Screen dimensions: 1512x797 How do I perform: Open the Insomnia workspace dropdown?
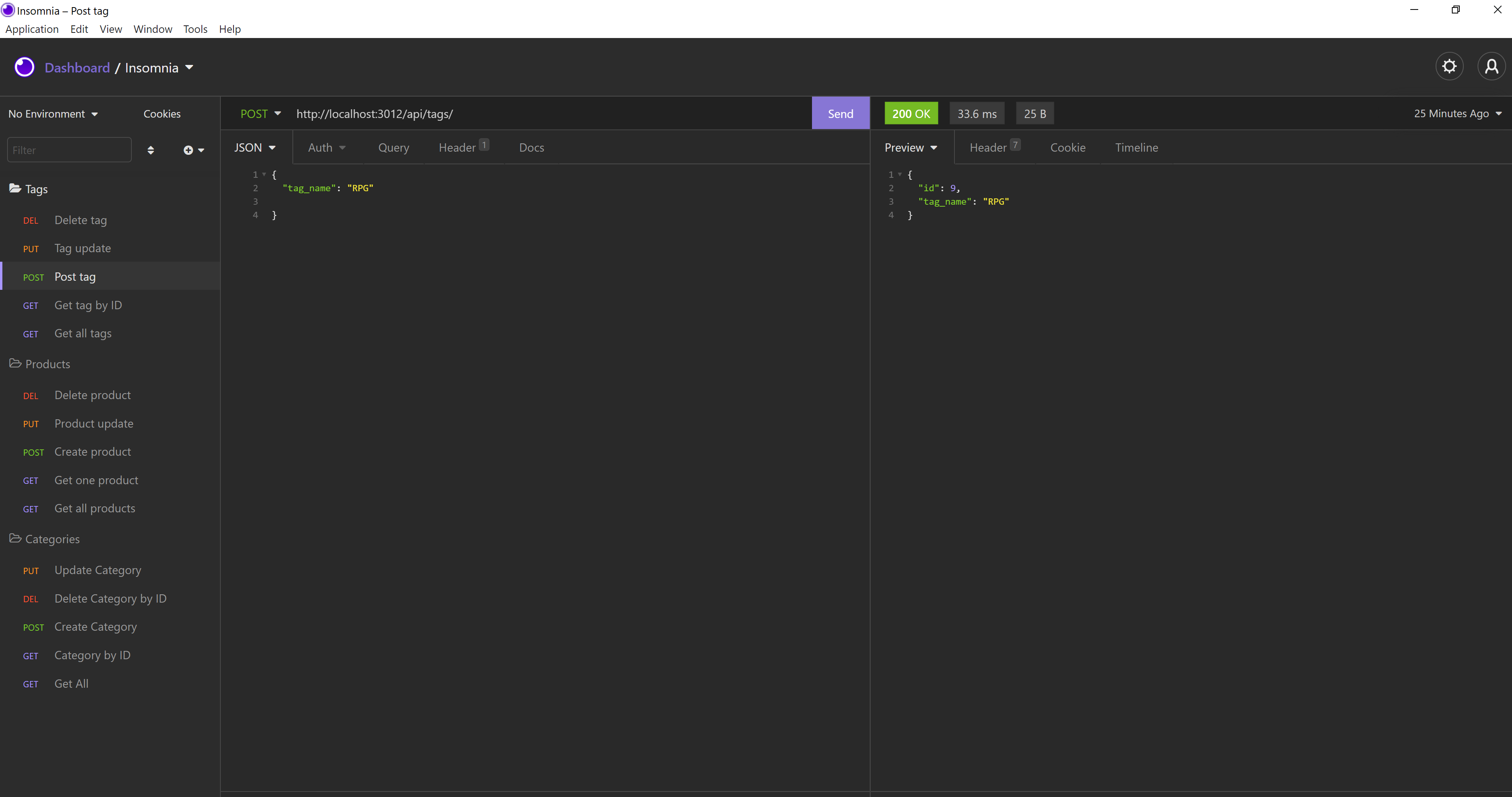(158, 68)
